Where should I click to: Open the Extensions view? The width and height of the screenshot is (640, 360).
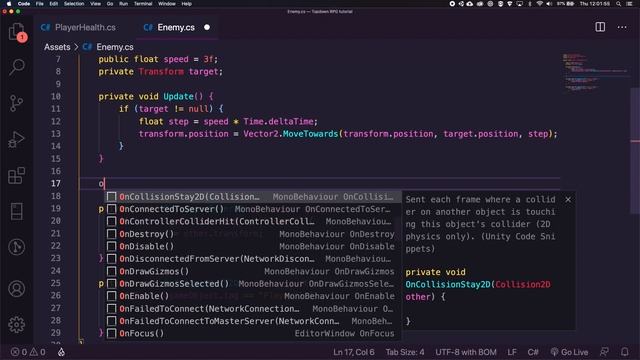pyautogui.click(x=16, y=176)
